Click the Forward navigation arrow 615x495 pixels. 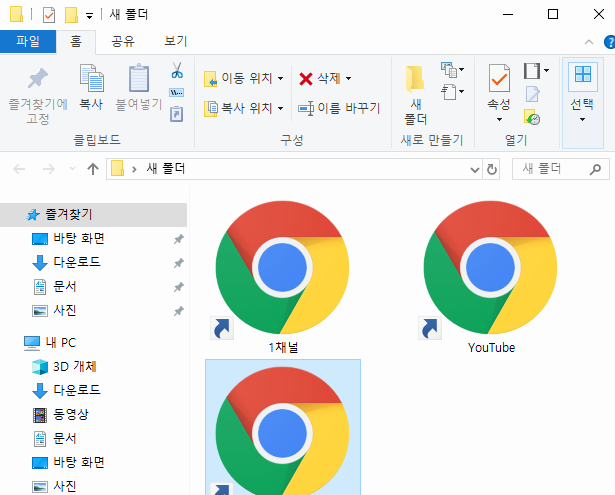[x=49, y=169]
